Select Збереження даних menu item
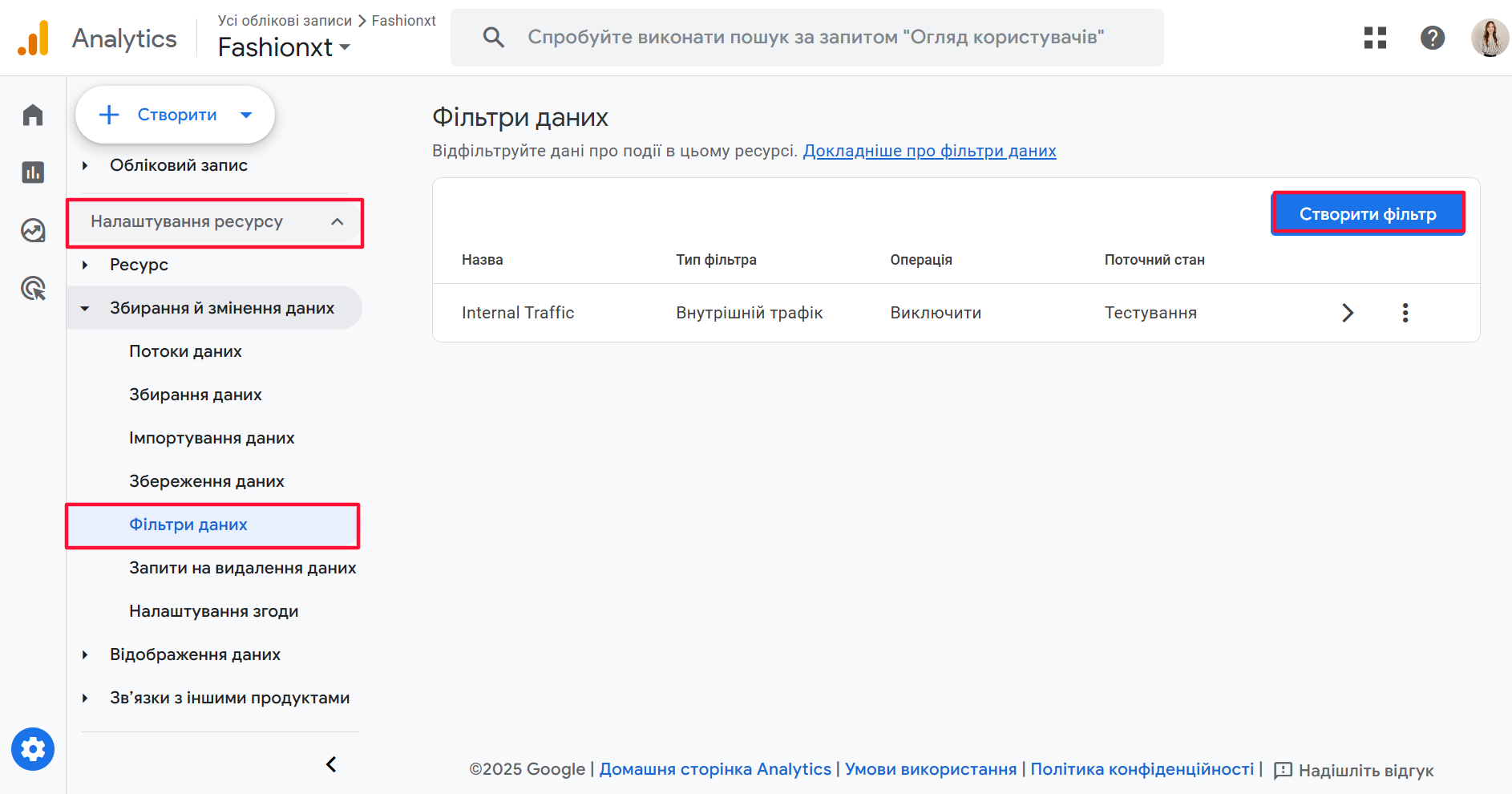 [x=207, y=481]
